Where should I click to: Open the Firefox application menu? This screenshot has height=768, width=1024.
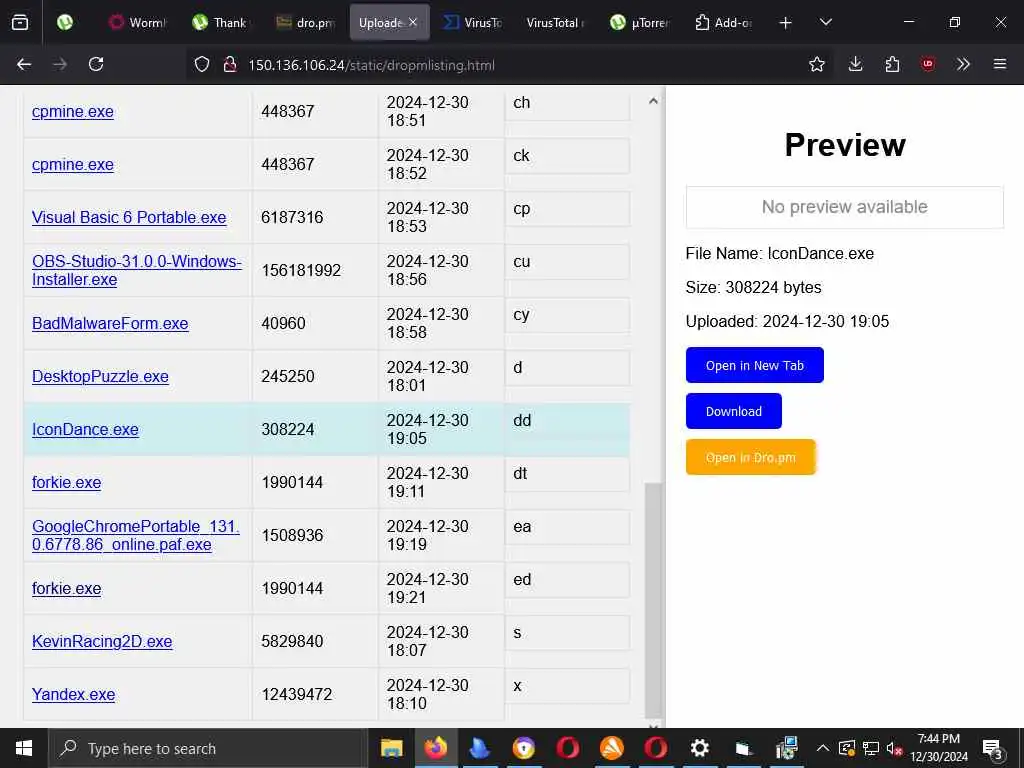click(1000, 64)
